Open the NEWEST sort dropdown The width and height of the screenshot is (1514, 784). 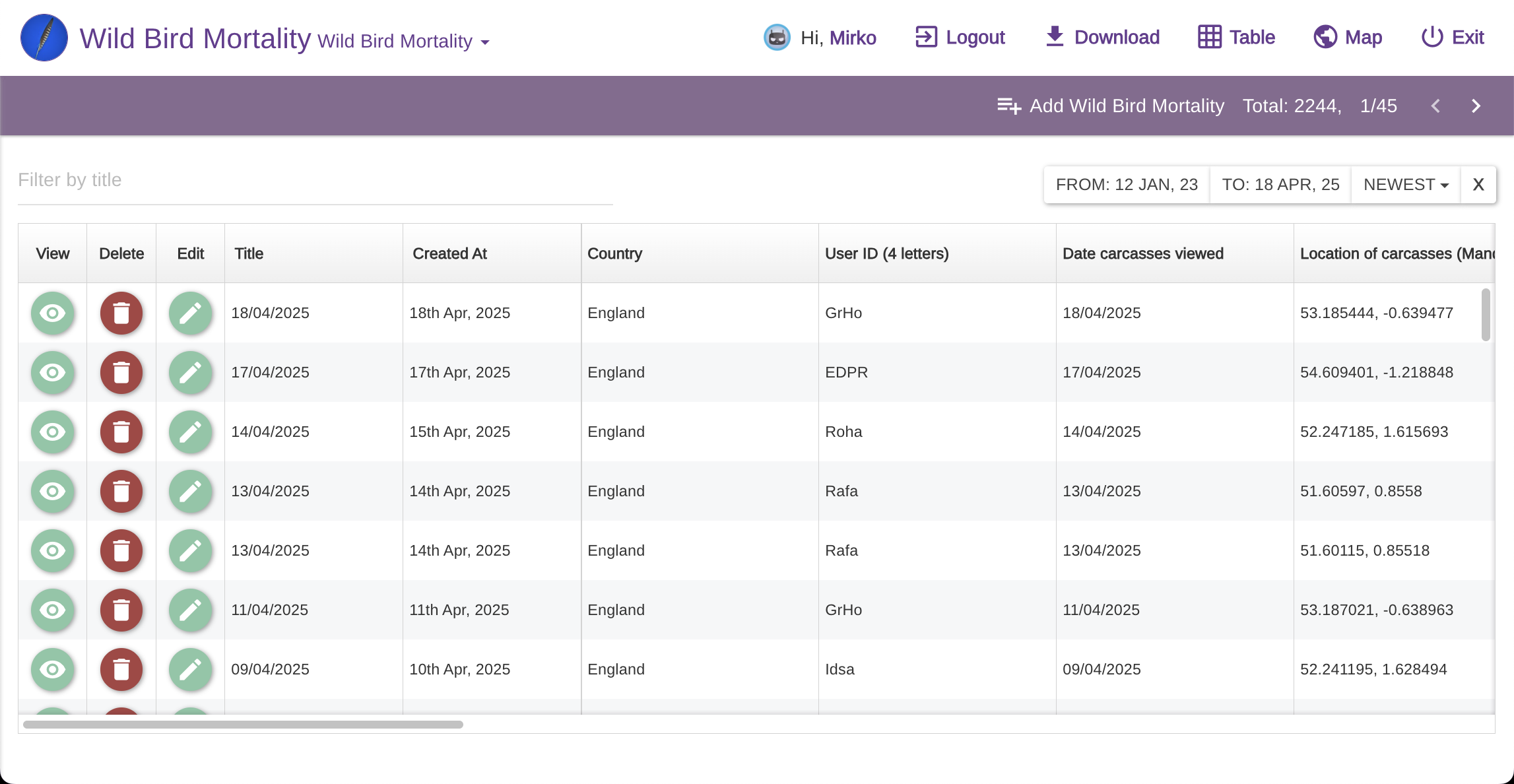click(x=1406, y=185)
